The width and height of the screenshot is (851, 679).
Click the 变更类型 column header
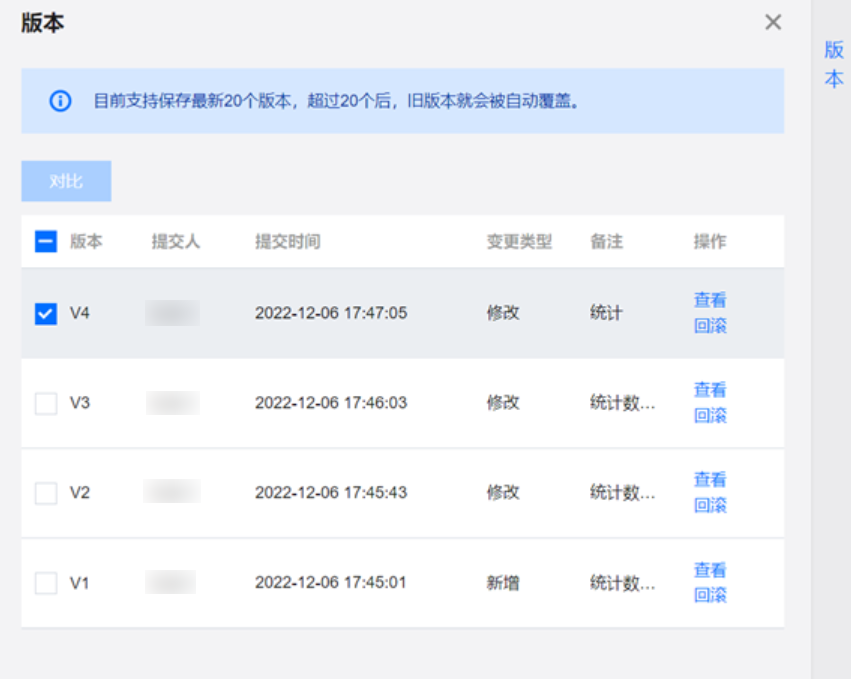[519, 242]
